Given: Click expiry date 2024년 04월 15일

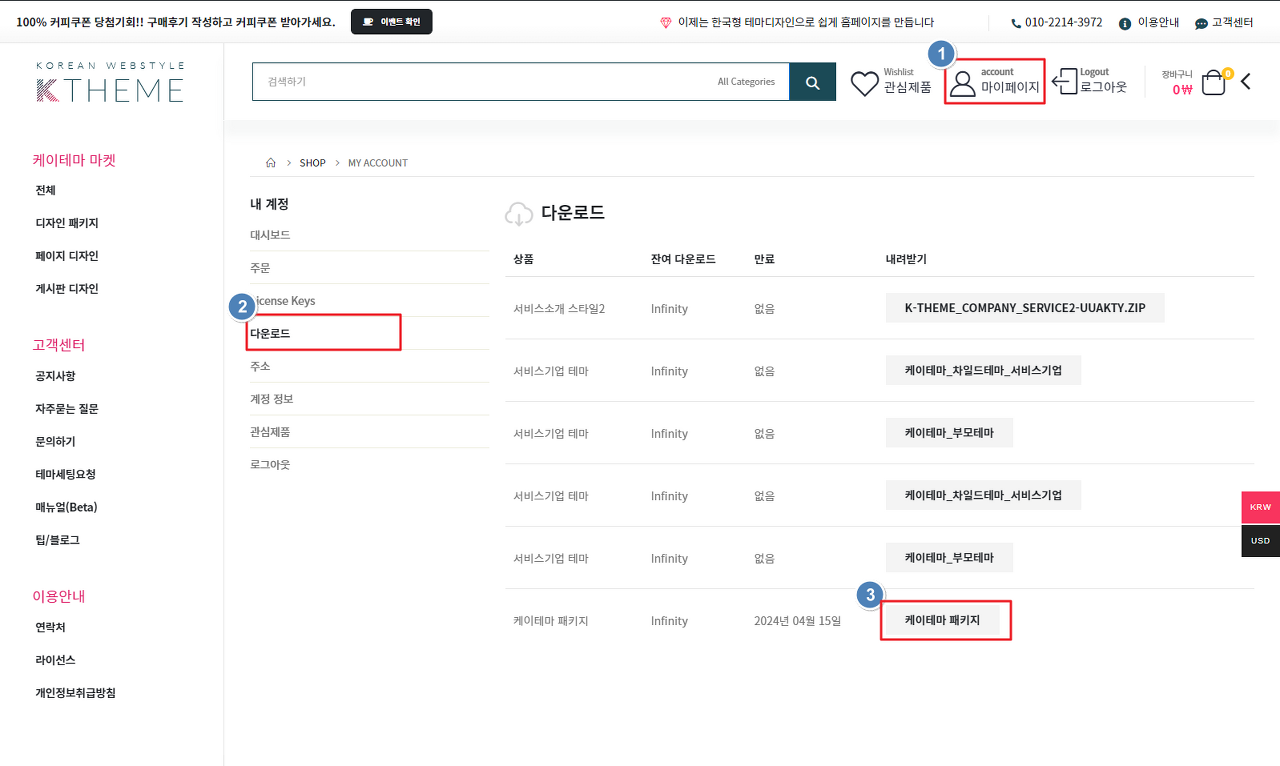Looking at the screenshot, I should coord(797,621).
